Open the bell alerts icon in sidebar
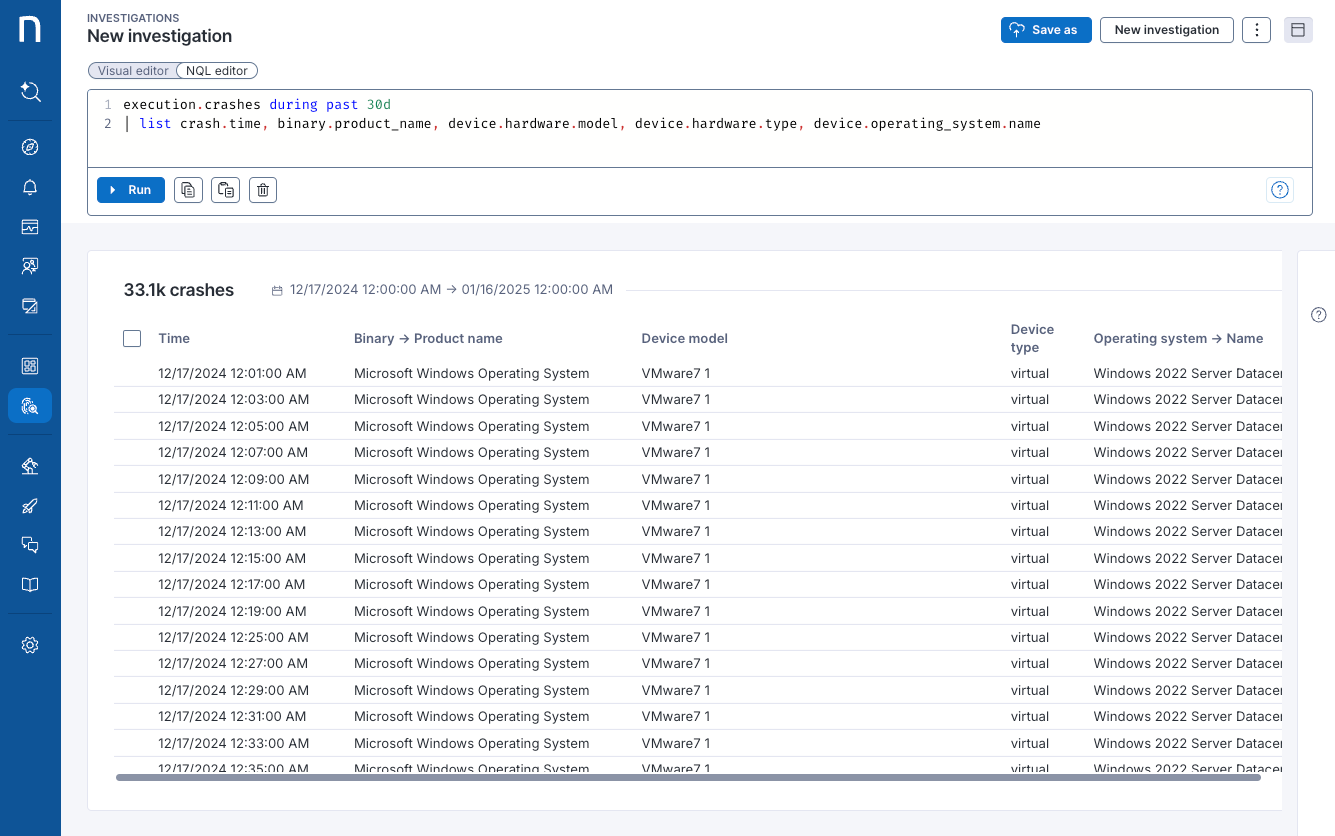 [30, 187]
